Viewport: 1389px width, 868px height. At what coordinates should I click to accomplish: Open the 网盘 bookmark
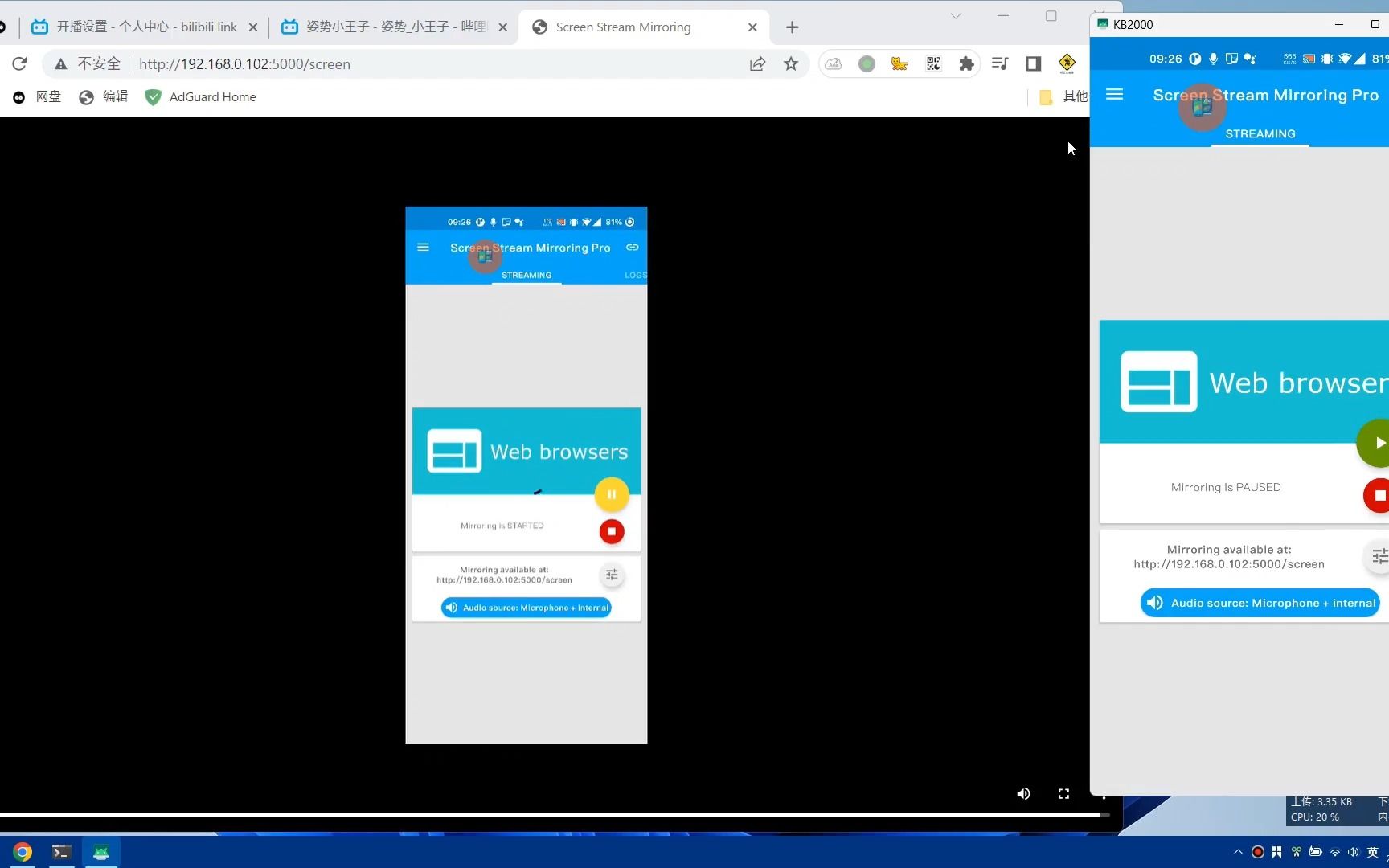pos(37,96)
